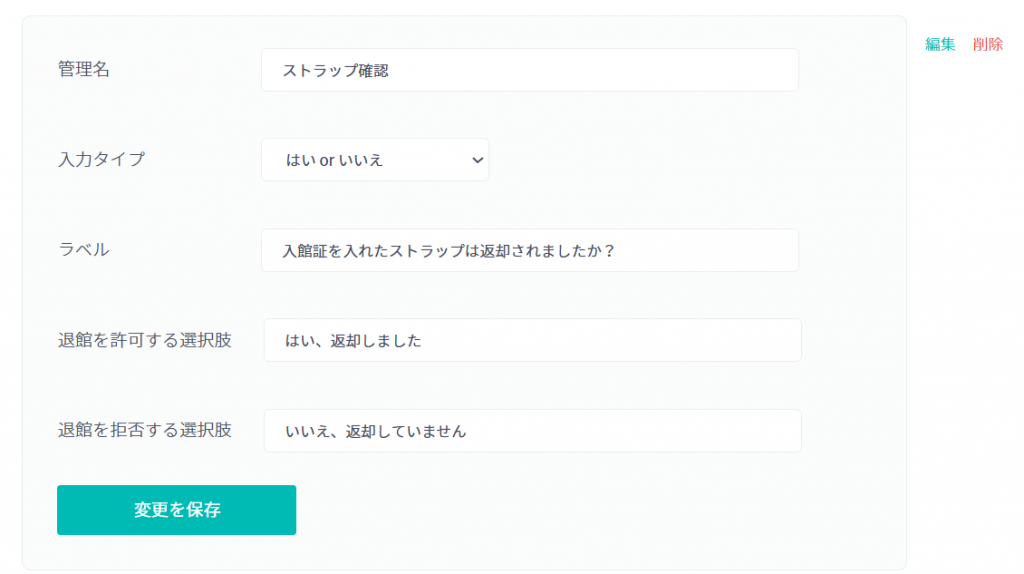Open the はい or いいえ input type dropdown

[375, 160]
